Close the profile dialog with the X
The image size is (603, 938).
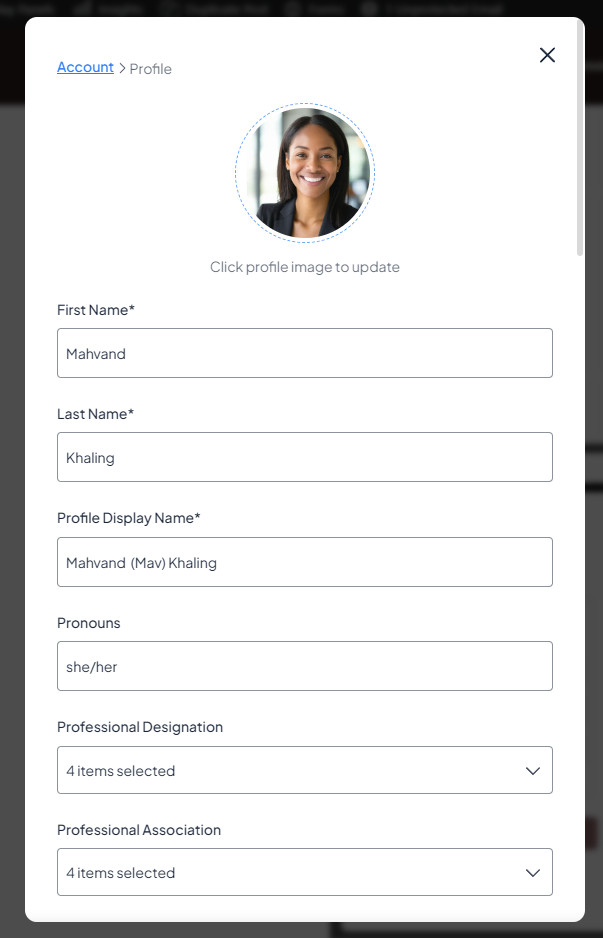point(547,55)
